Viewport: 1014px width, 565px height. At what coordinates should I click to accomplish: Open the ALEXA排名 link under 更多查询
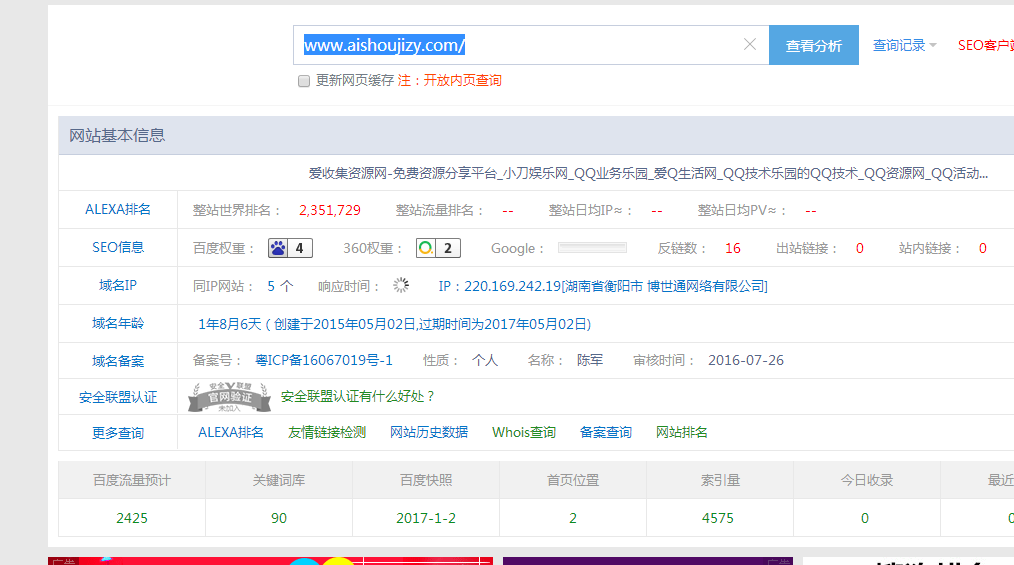point(231,432)
